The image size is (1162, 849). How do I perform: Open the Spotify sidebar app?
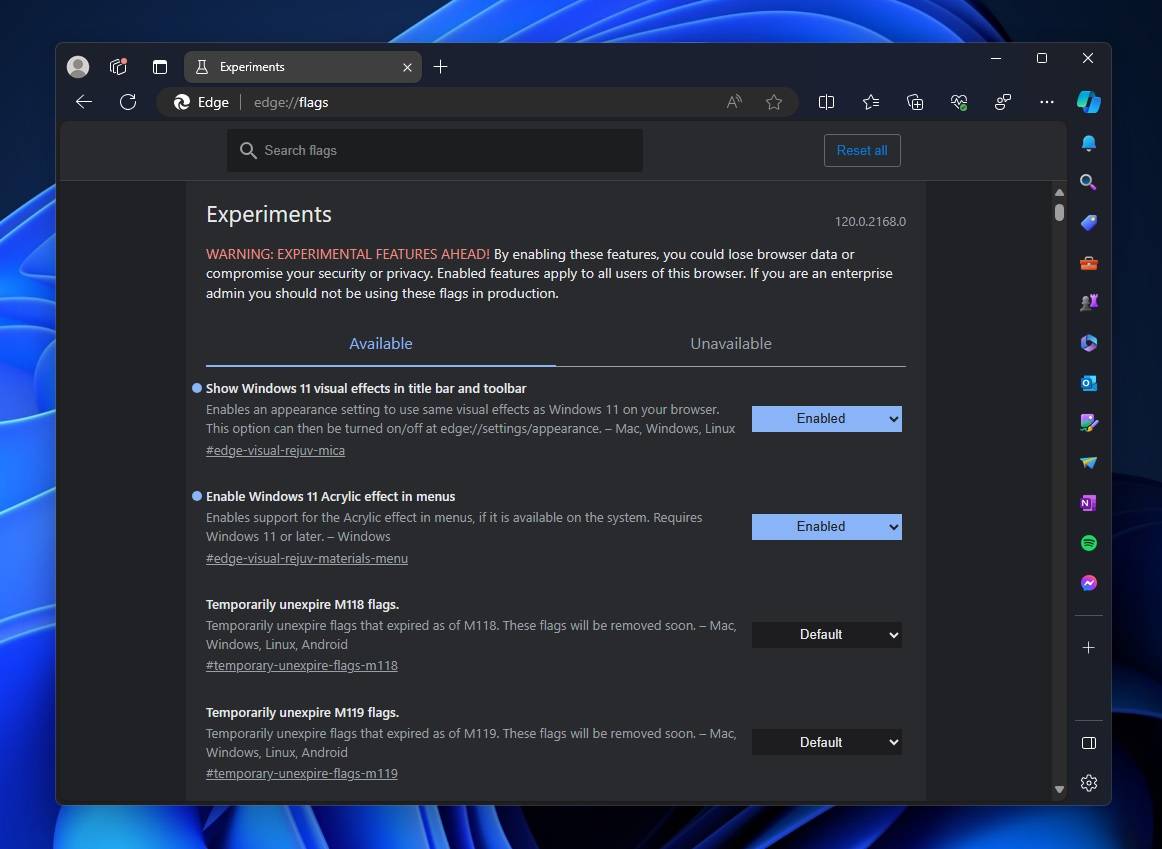[1089, 542]
